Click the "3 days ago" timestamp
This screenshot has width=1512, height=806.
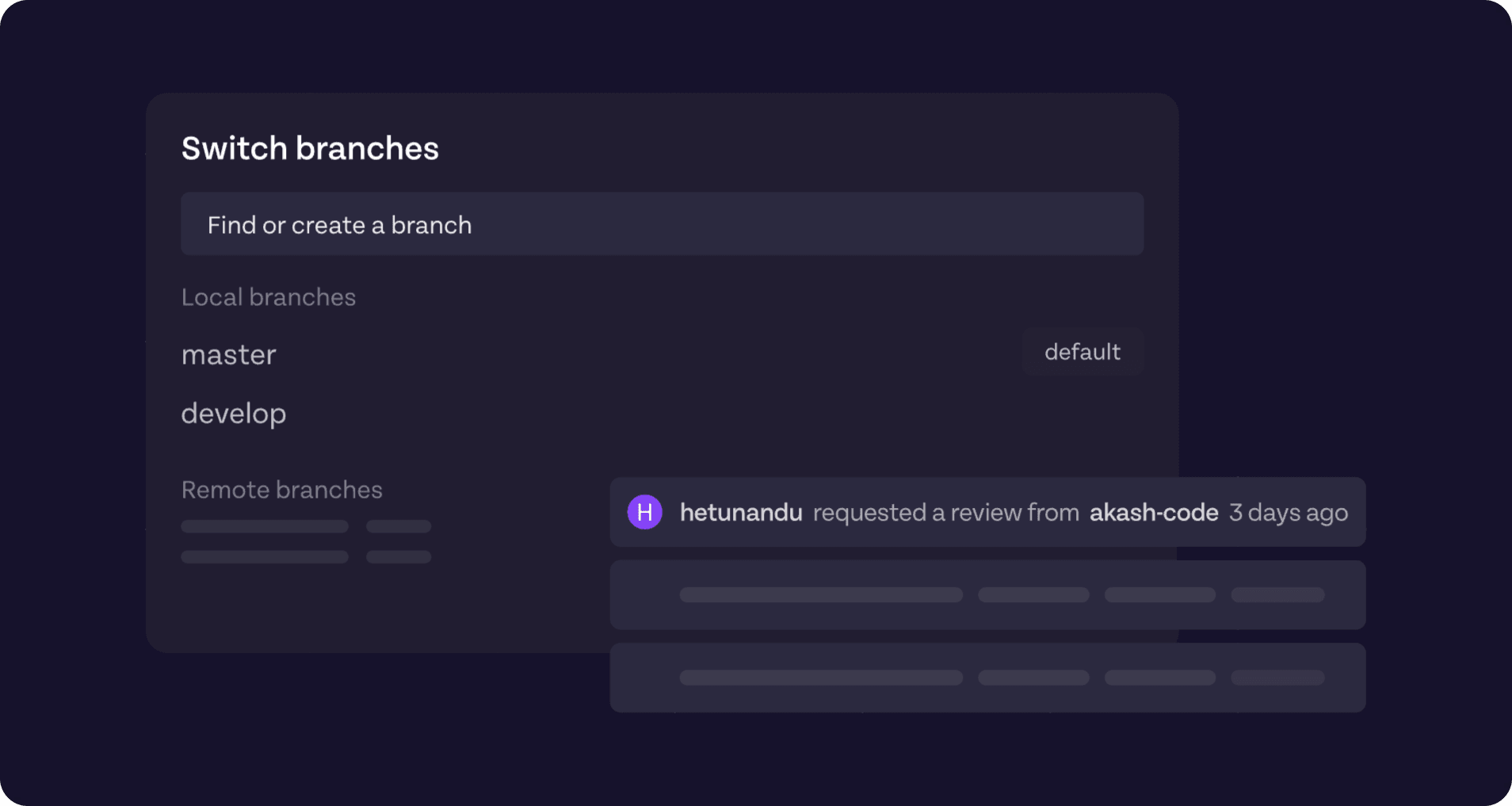tap(1288, 513)
